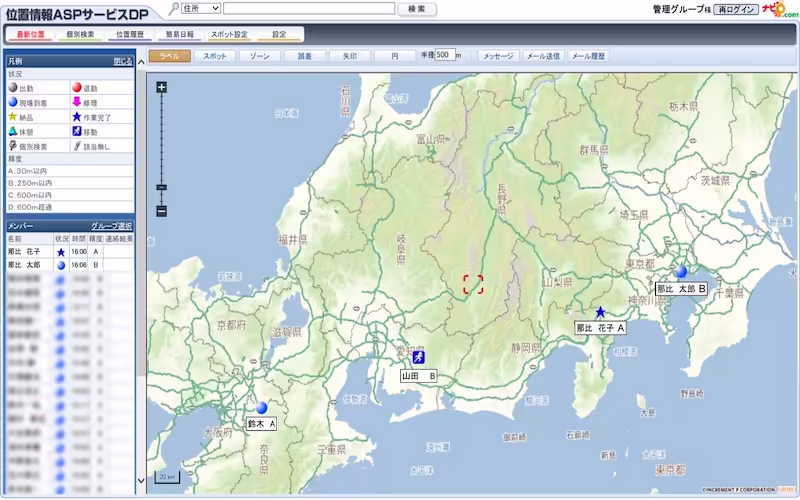Screen dimensions: 800x500
Task: Click the map zoom out minus button
Action: click(x=162, y=210)
